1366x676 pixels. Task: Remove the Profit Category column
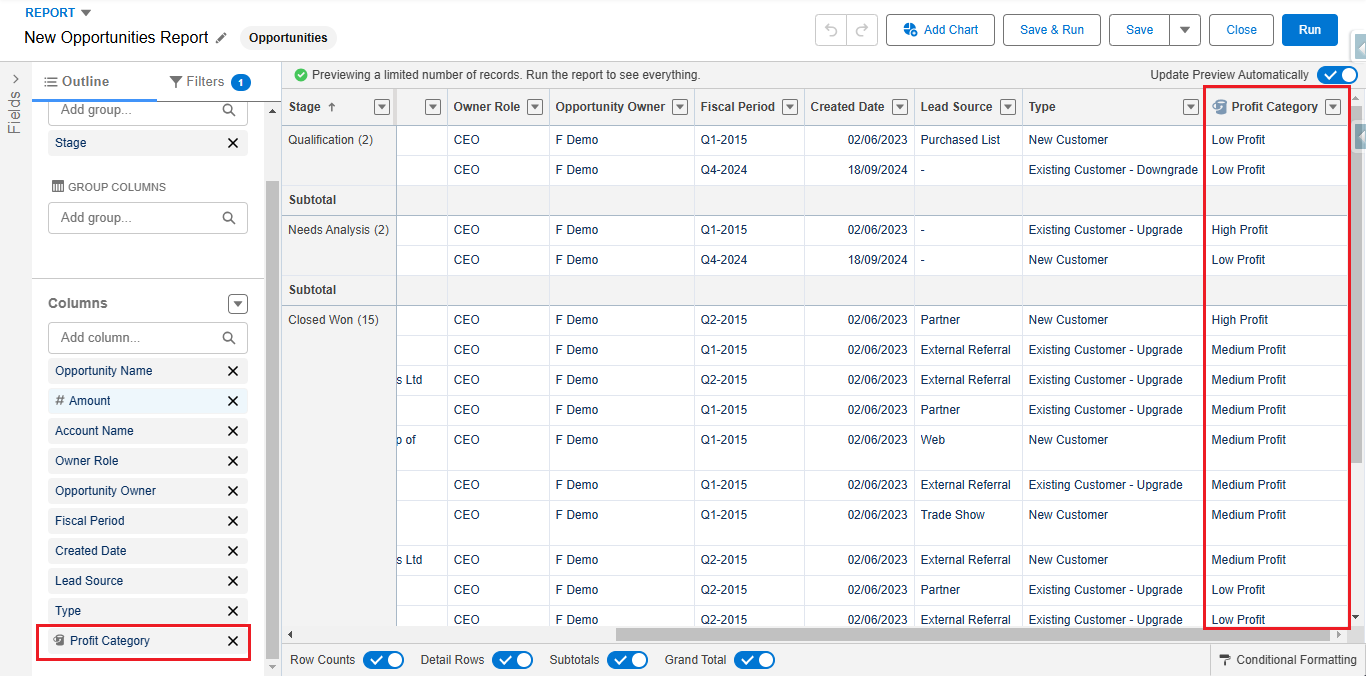(233, 641)
